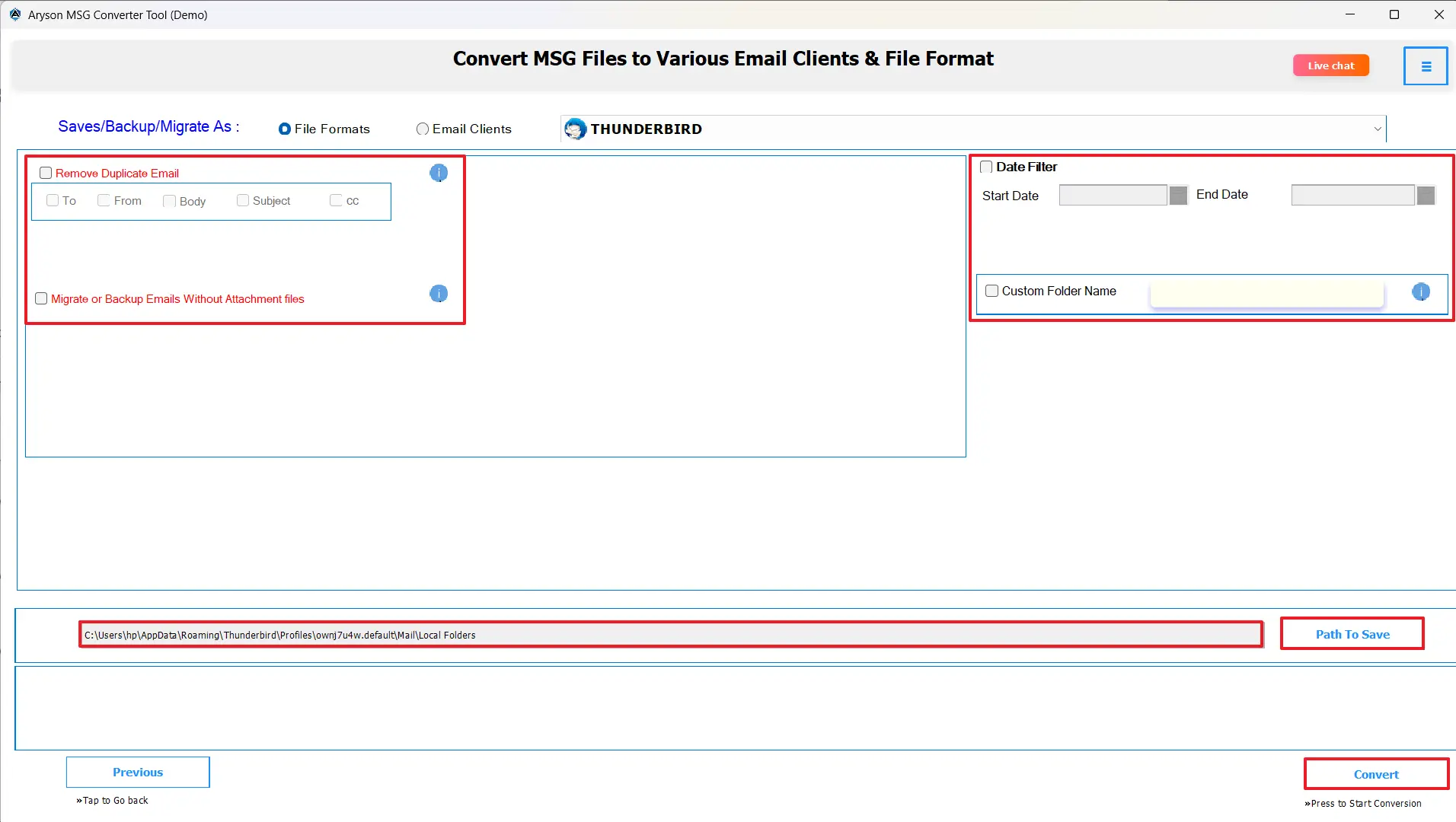The width and height of the screenshot is (1456, 822).
Task: Click the Path To Save button
Action: click(x=1352, y=634)
